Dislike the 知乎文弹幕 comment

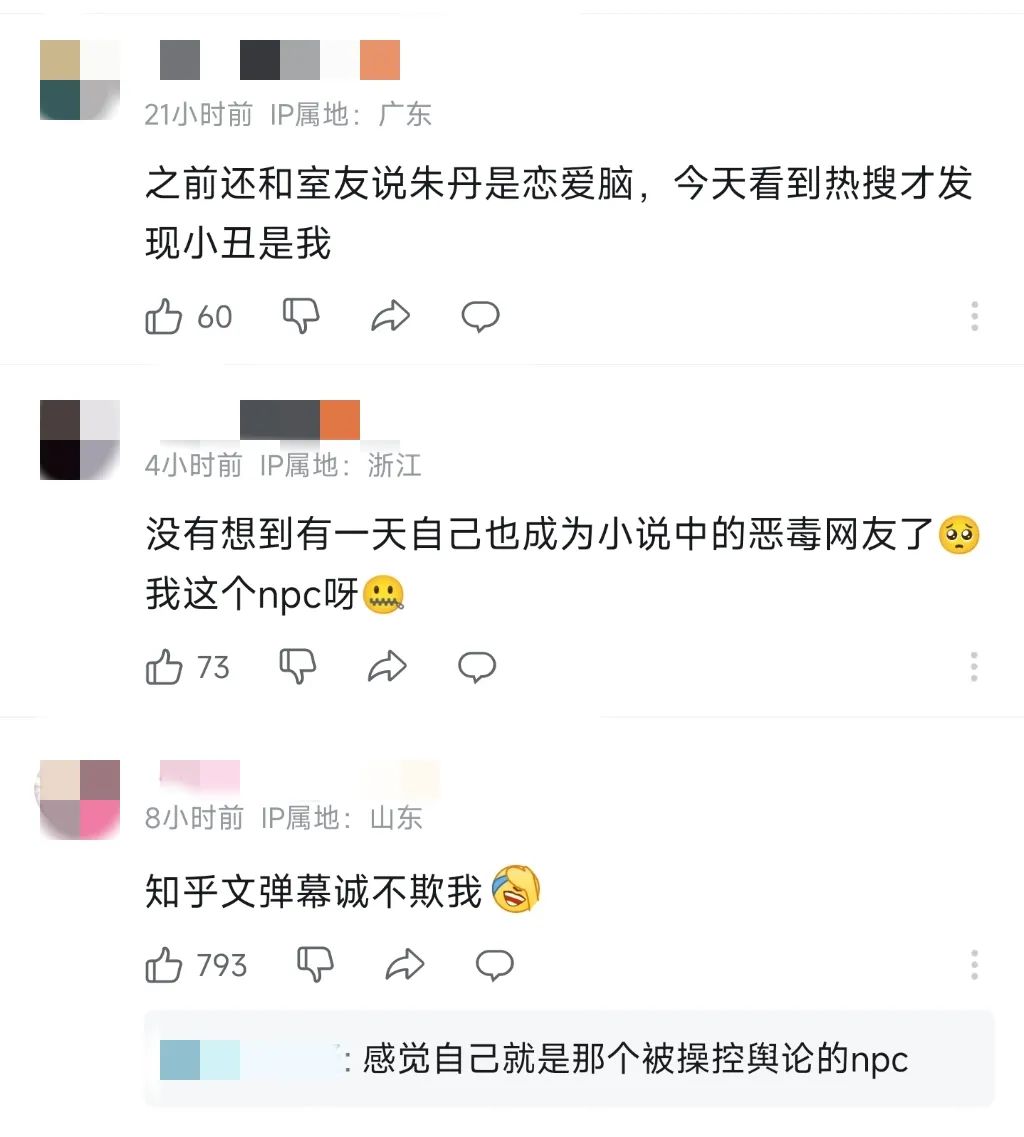315,965
